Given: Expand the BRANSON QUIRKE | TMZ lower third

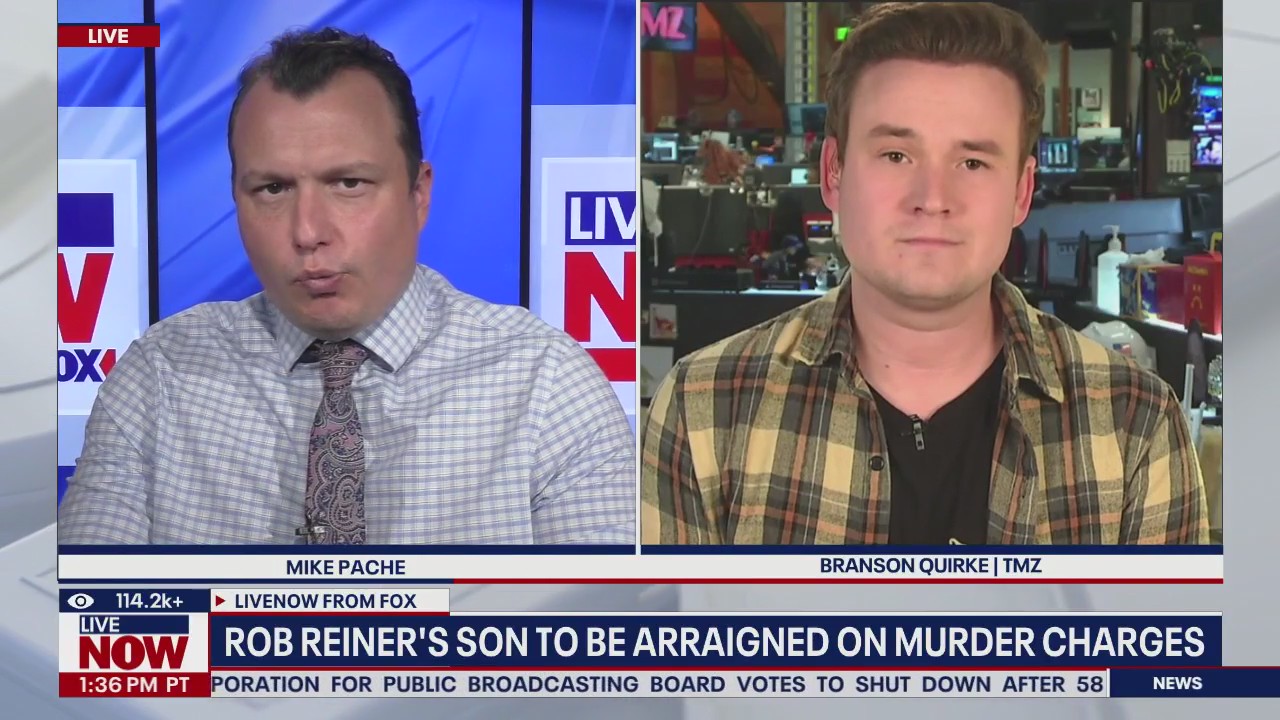Looking at the screenshot, I should 930,566.
